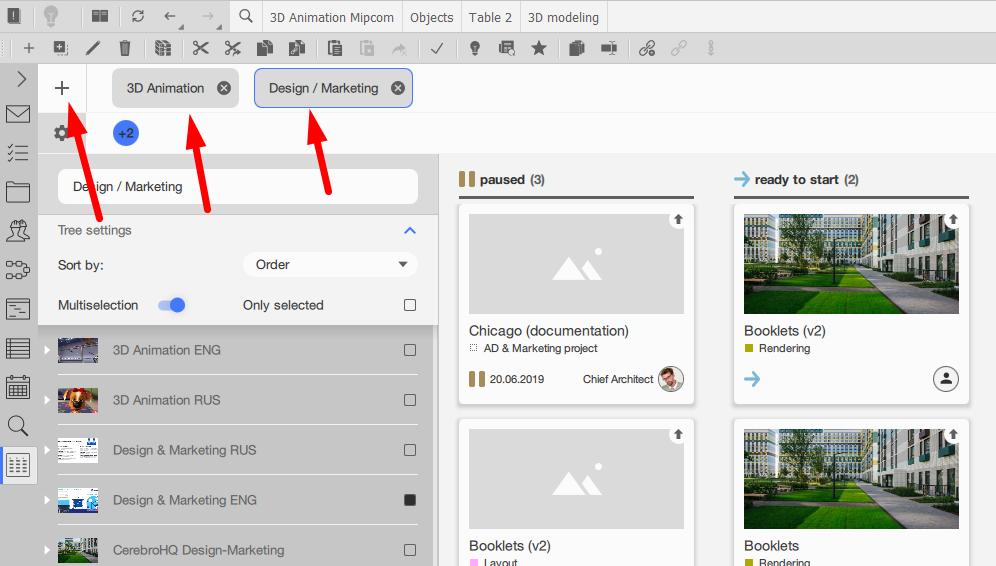996x566 pixels.
Task: Click the Chief Architect avatar
Action: pyautogui.click(x=671, y=379)
